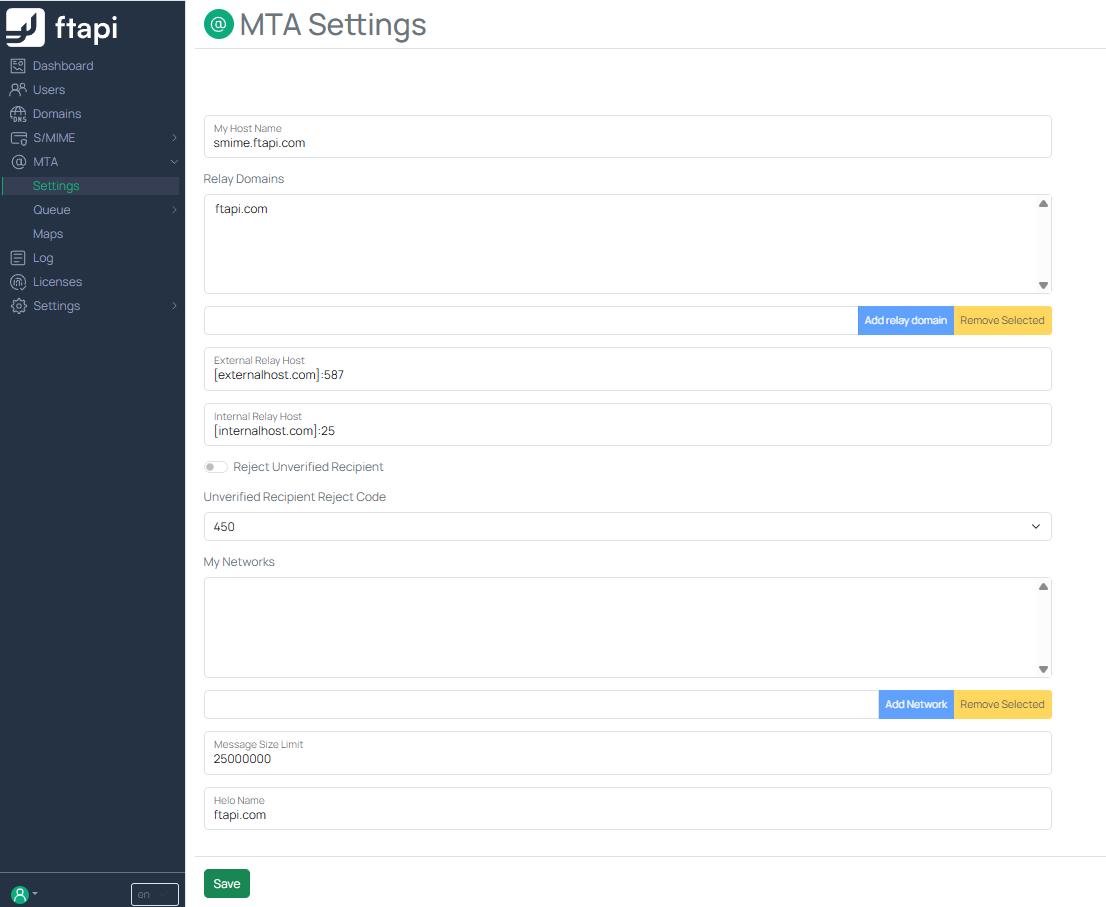Click the S/MIME certificate icon
Screen dimensions: 1106x907
tap(18, 138)
